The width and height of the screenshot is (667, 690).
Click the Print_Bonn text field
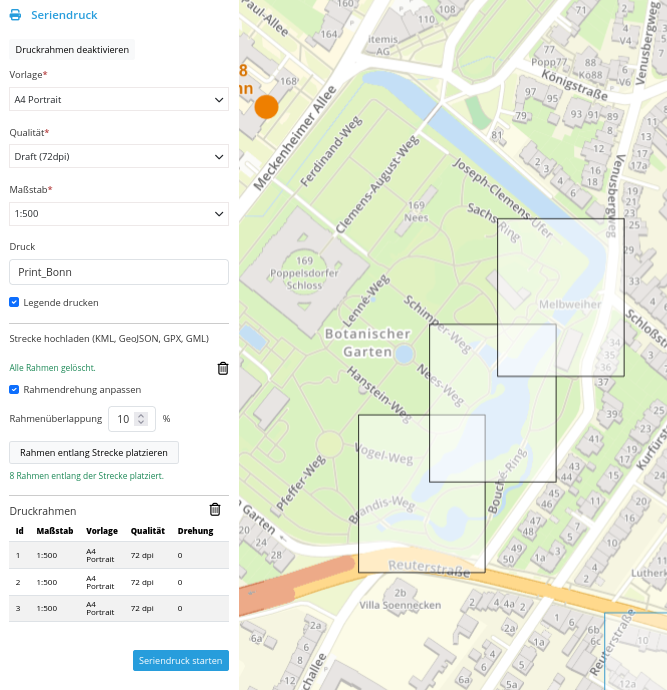(119, 272)
